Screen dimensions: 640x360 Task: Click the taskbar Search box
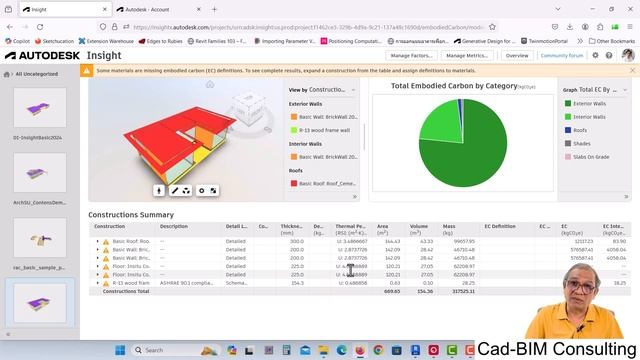click(x=176, y=350)
